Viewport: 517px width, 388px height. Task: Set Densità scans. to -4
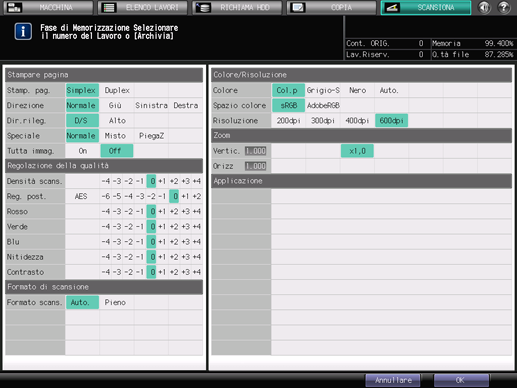click(106, 181)
